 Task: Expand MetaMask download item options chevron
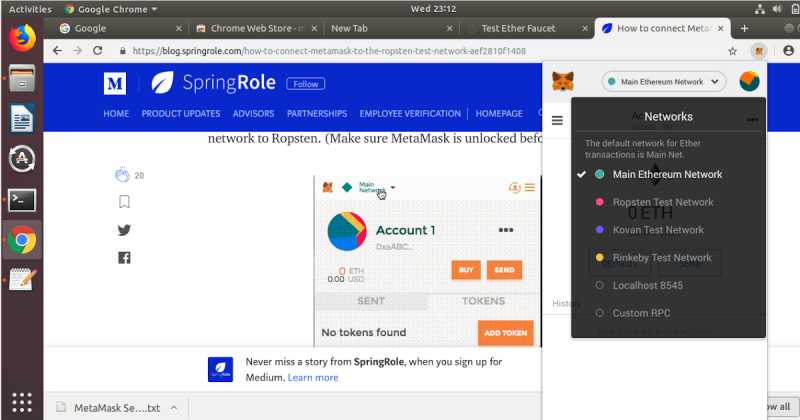point(173,407)
